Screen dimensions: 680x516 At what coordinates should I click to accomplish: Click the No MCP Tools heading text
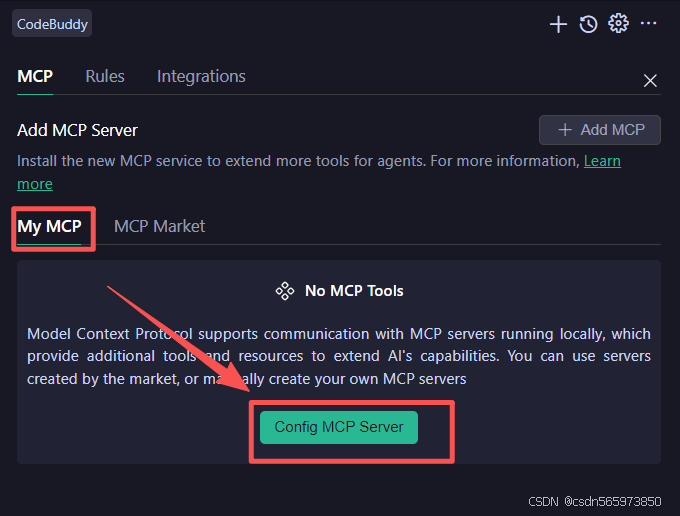click(x=354, y=291)
